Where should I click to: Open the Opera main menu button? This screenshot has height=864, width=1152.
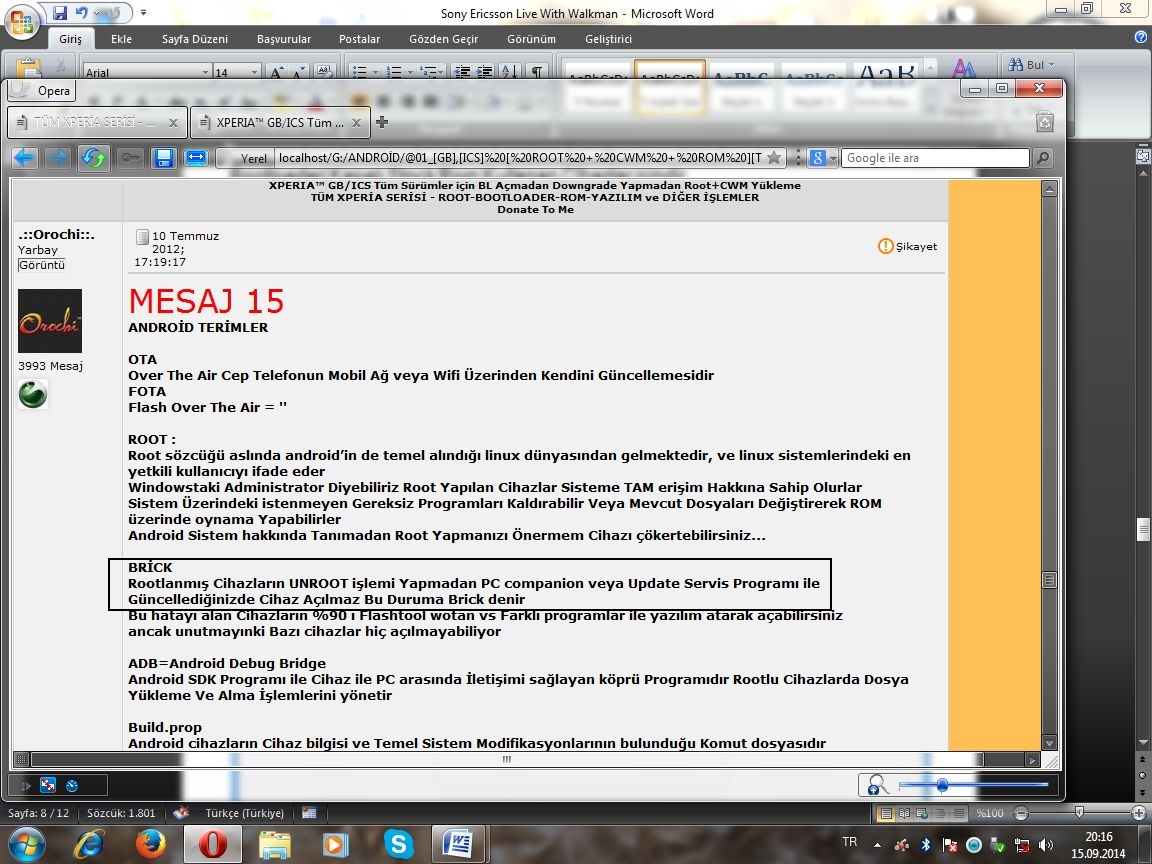(x=41, y=90)
